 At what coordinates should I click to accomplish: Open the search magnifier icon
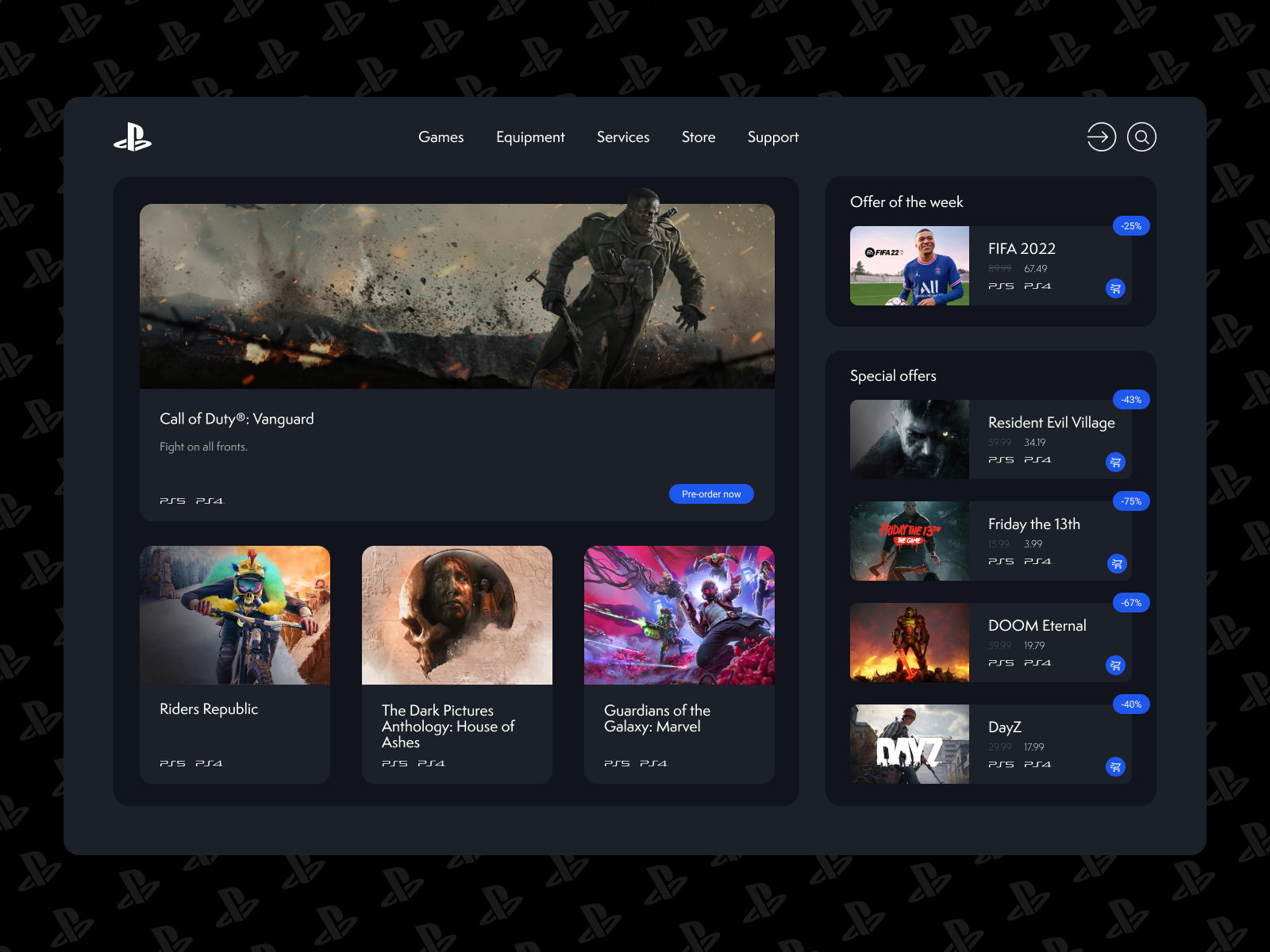click(1141, 136)
